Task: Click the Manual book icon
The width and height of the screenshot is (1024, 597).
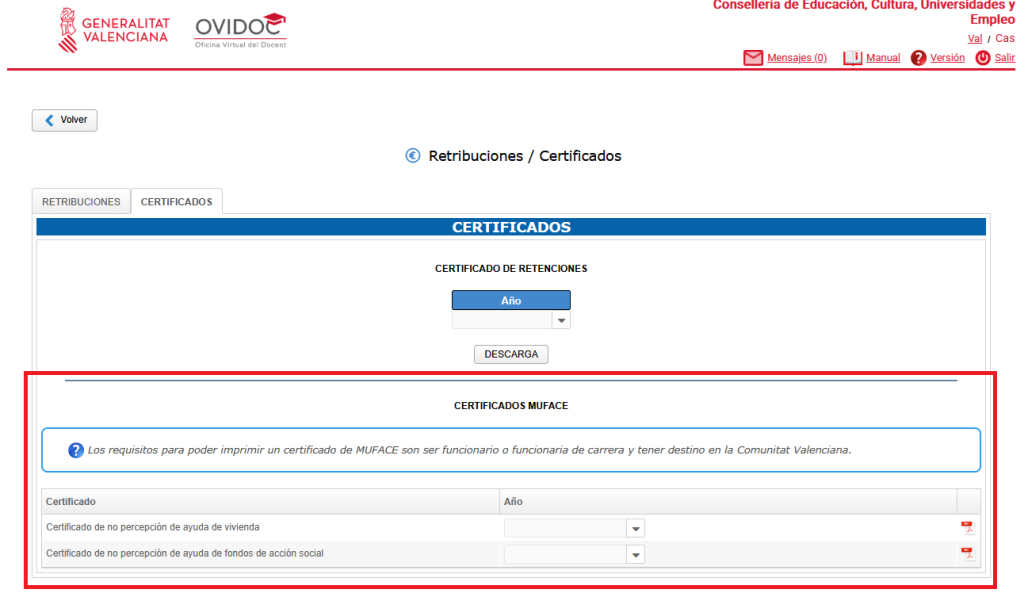Action: click(852, 58)
